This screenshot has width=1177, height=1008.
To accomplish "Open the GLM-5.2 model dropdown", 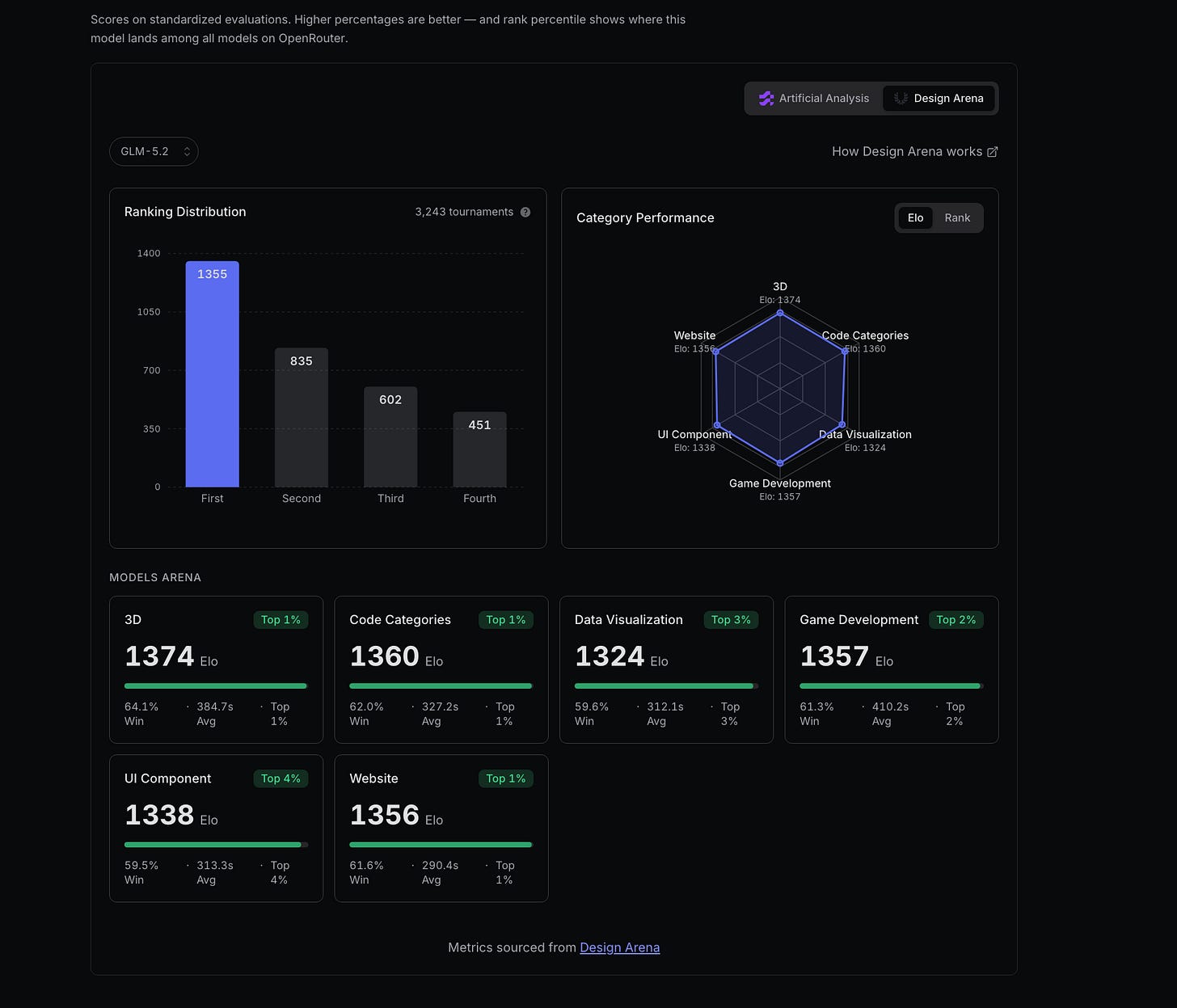I will [x=154, y=152].
